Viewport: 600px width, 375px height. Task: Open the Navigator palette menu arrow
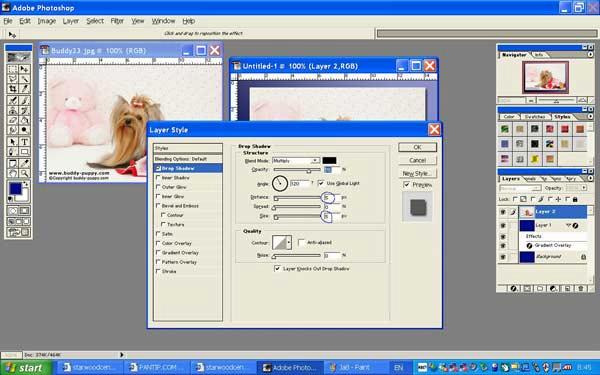pos(590,55)
